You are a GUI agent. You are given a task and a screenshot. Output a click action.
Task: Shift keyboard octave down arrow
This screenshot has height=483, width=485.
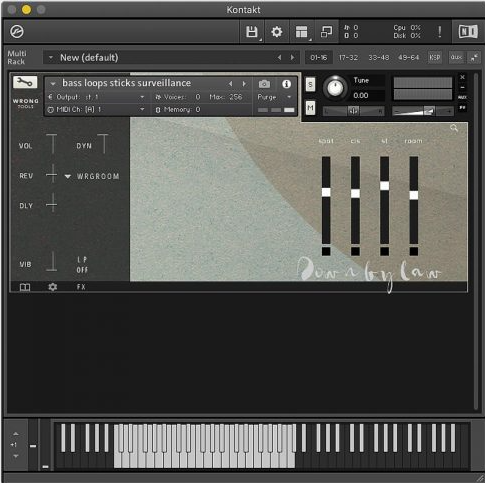pyautogui.click(x=16, y=456)
